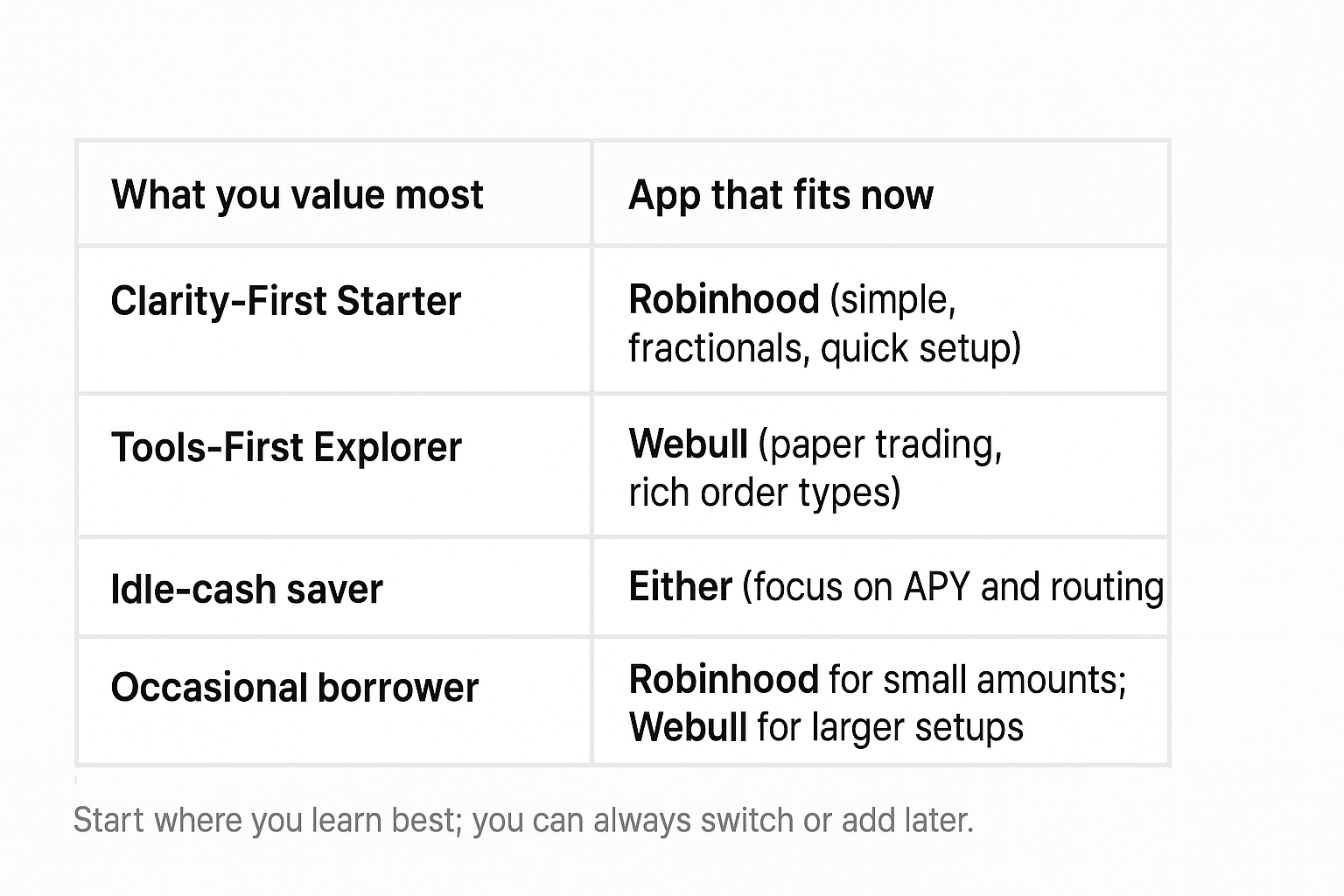The width and height of the screenshot is (1344, 896).
Task: Click the text '(paper trading,'
Action: [x=880, y=444]
